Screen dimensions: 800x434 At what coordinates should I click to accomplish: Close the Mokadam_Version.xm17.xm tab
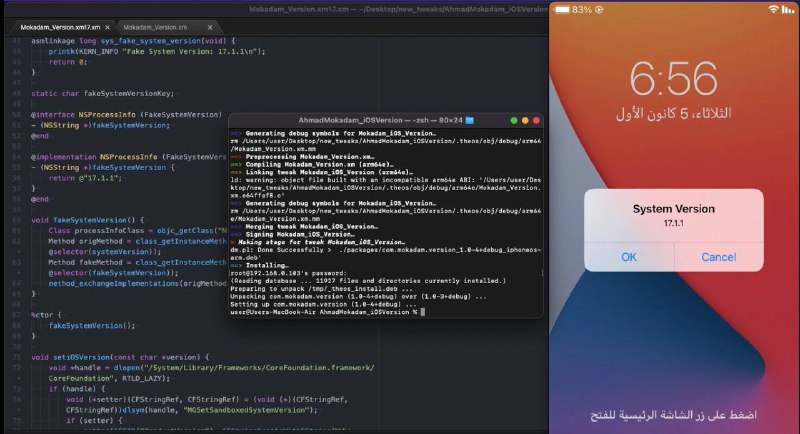[x=107, y=28]
